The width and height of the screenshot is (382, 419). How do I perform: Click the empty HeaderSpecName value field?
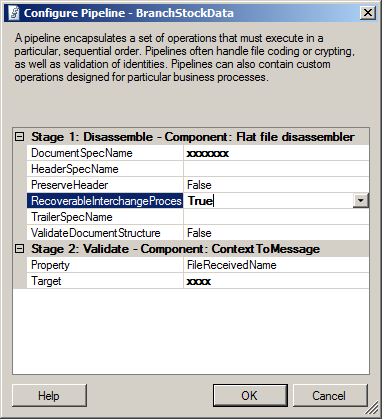276,169
